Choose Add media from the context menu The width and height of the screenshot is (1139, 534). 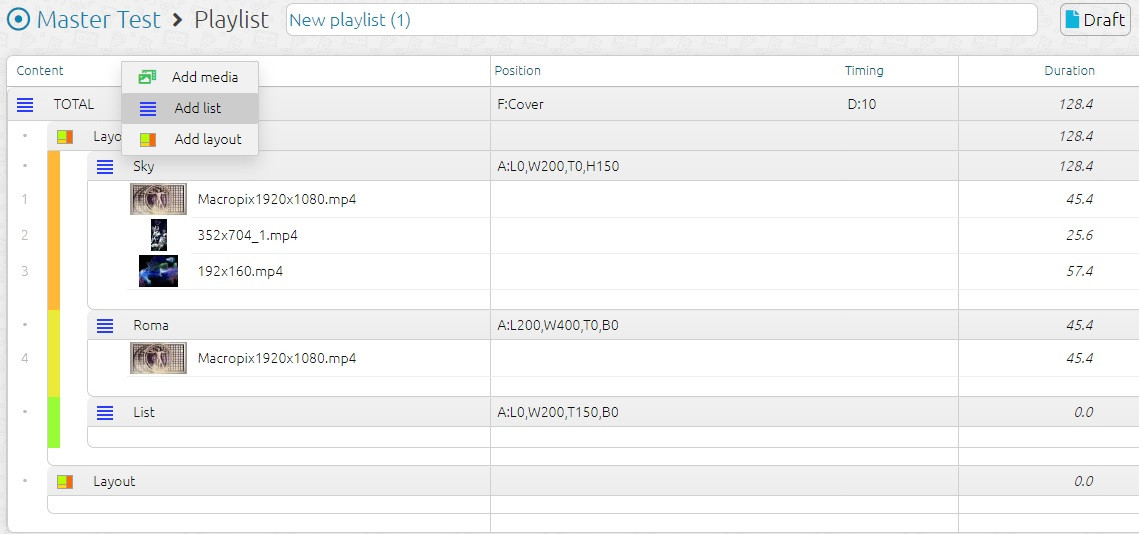pos(204,77)
